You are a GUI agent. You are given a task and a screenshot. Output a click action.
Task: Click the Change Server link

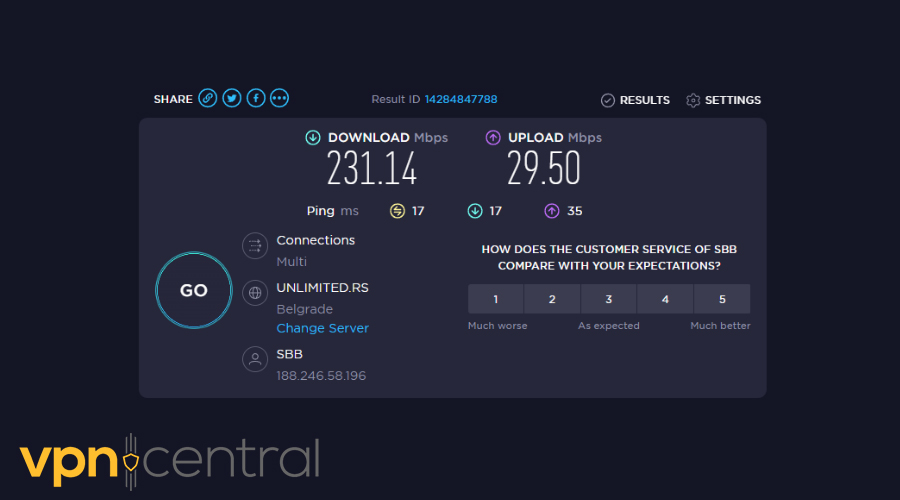click(x=322, y=328)
